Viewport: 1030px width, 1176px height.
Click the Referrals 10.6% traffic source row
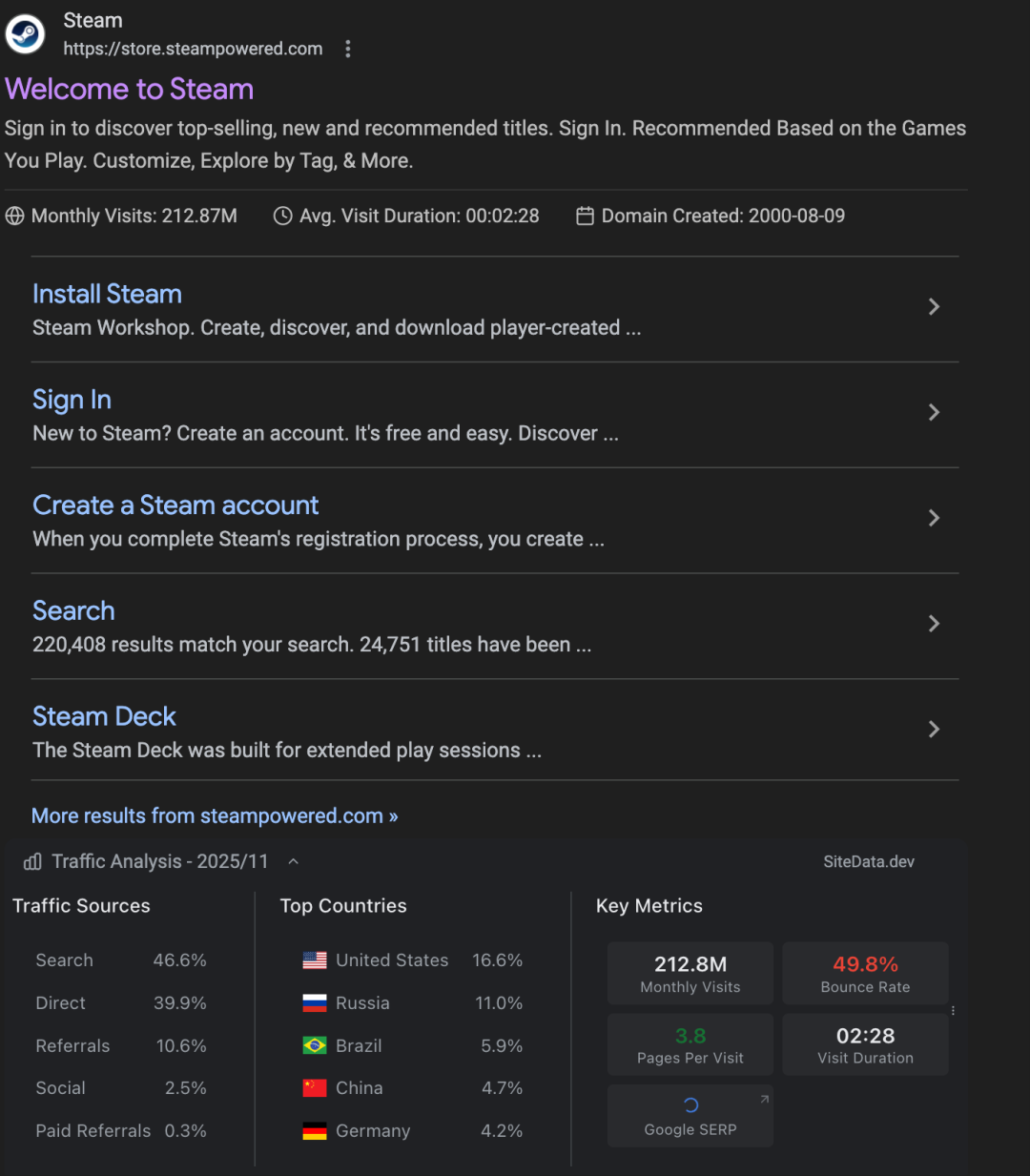click(x=121, y=1045)
